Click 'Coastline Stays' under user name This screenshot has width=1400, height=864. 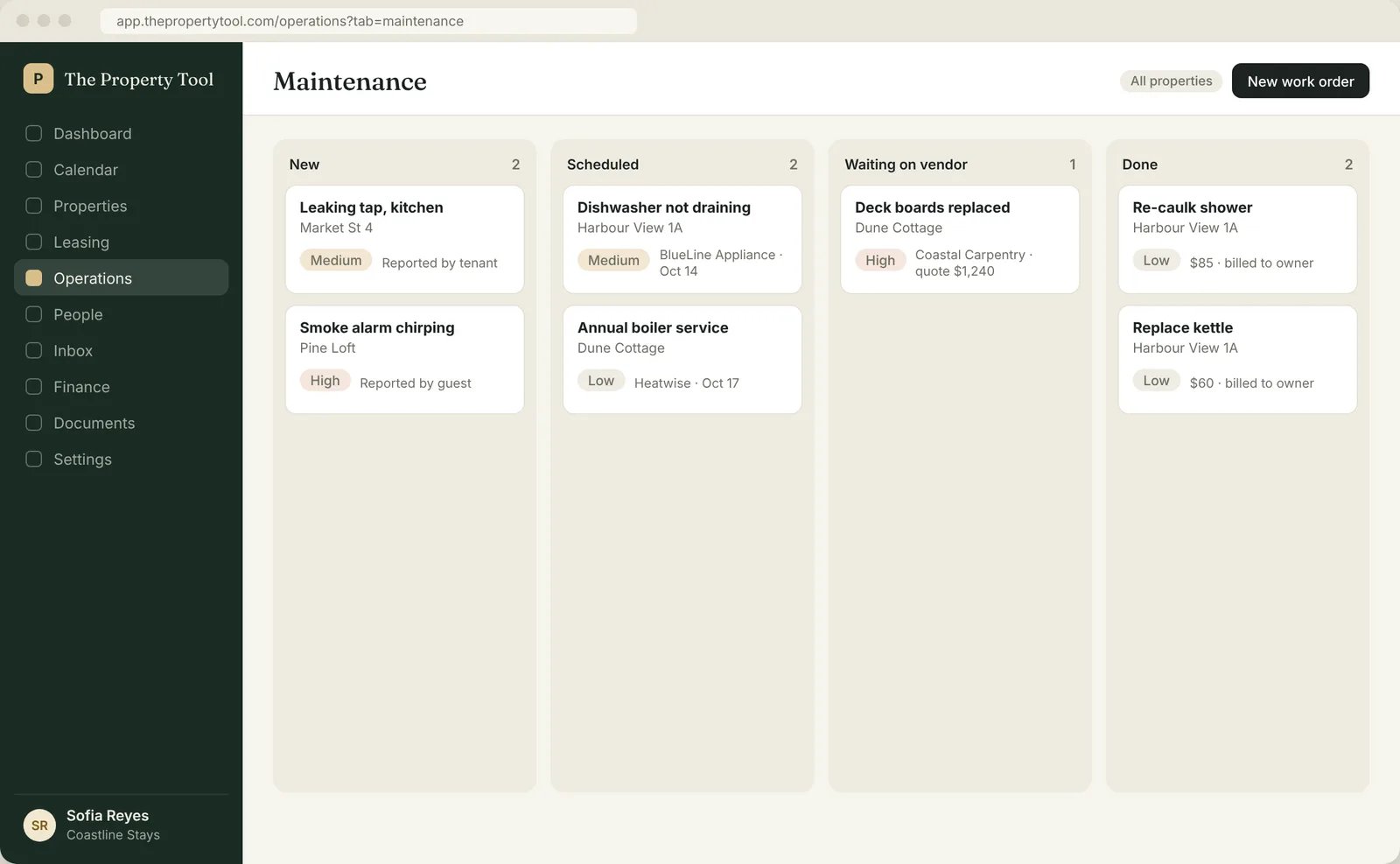click(113, 835)
